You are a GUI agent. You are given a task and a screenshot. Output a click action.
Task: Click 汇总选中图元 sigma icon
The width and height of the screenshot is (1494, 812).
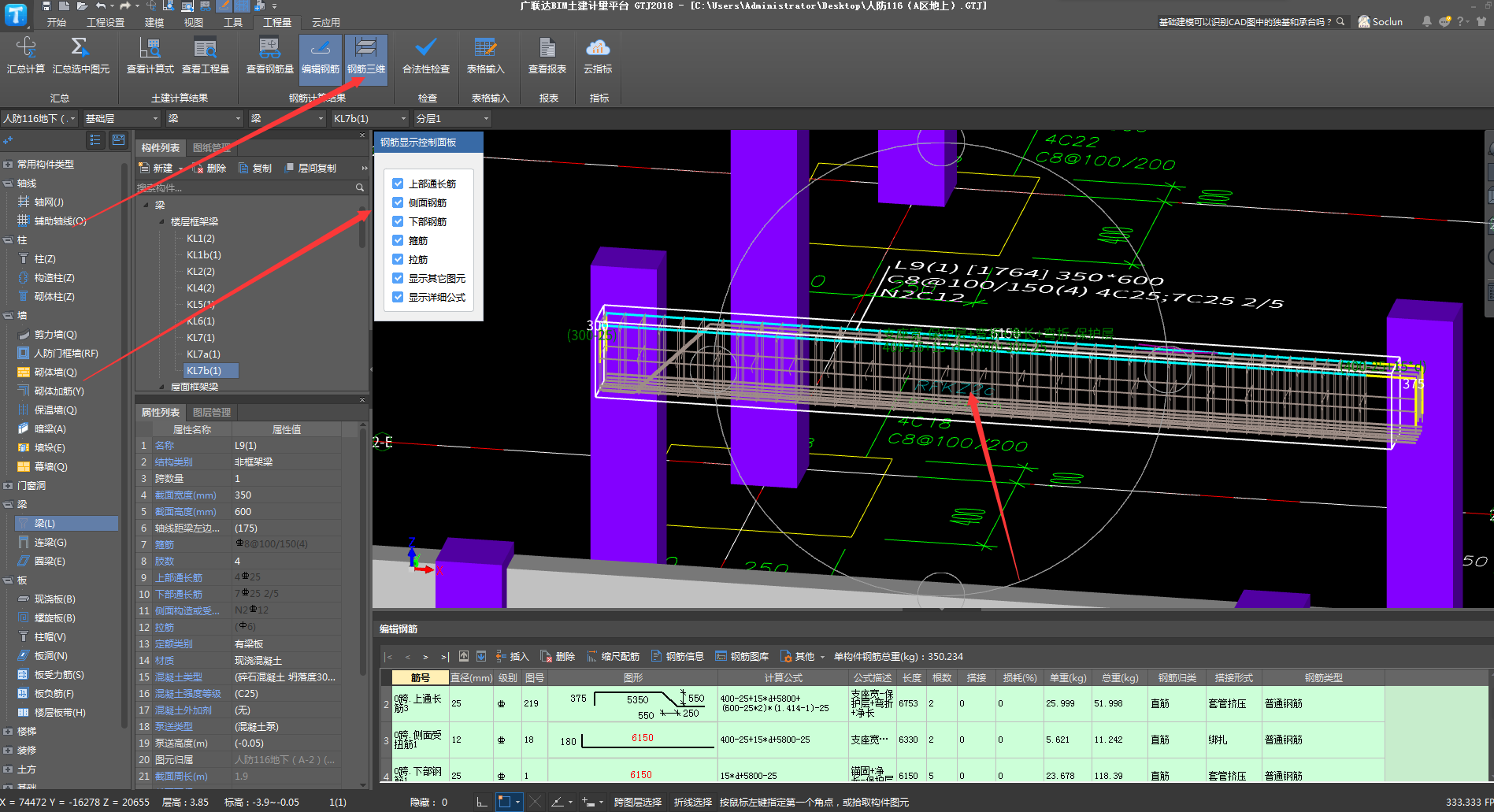point(80,48)
